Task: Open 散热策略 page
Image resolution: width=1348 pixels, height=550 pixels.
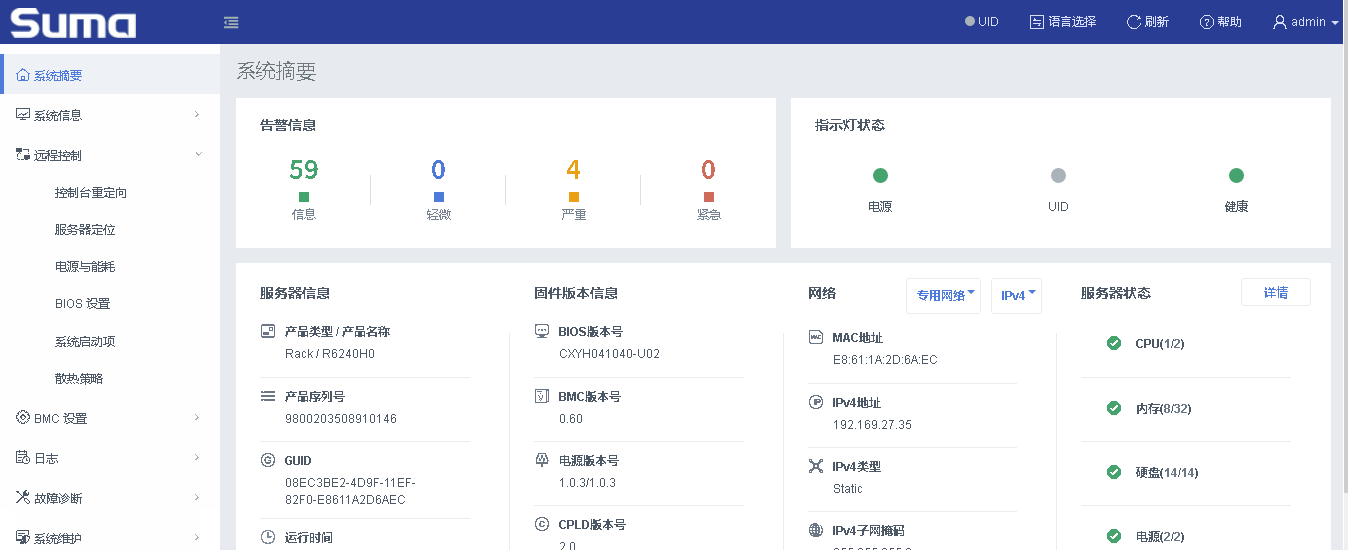Action: tap(79, 379)
